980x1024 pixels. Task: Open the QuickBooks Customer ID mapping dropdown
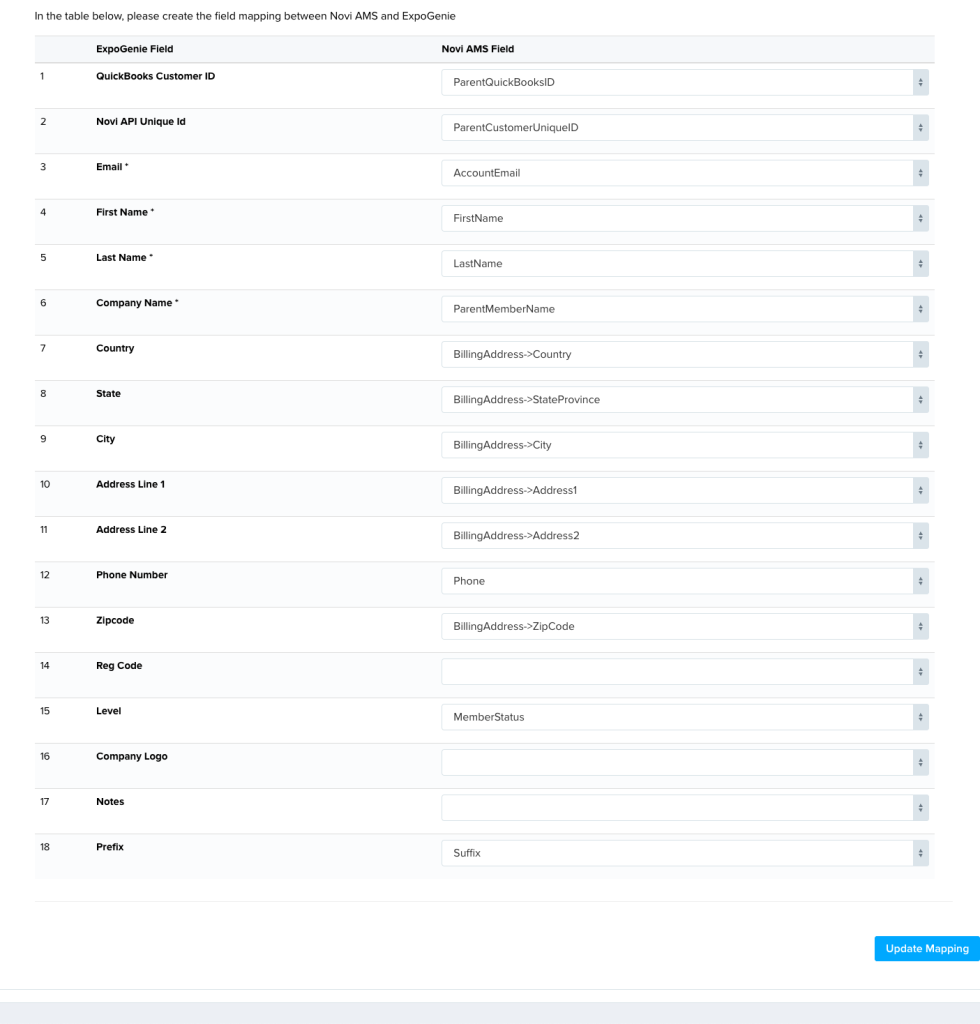(x=685, y=82)
